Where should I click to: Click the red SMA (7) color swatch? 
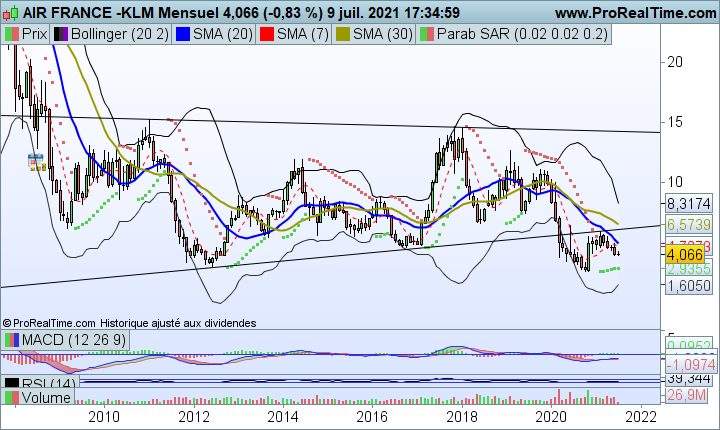coord(267,34)
